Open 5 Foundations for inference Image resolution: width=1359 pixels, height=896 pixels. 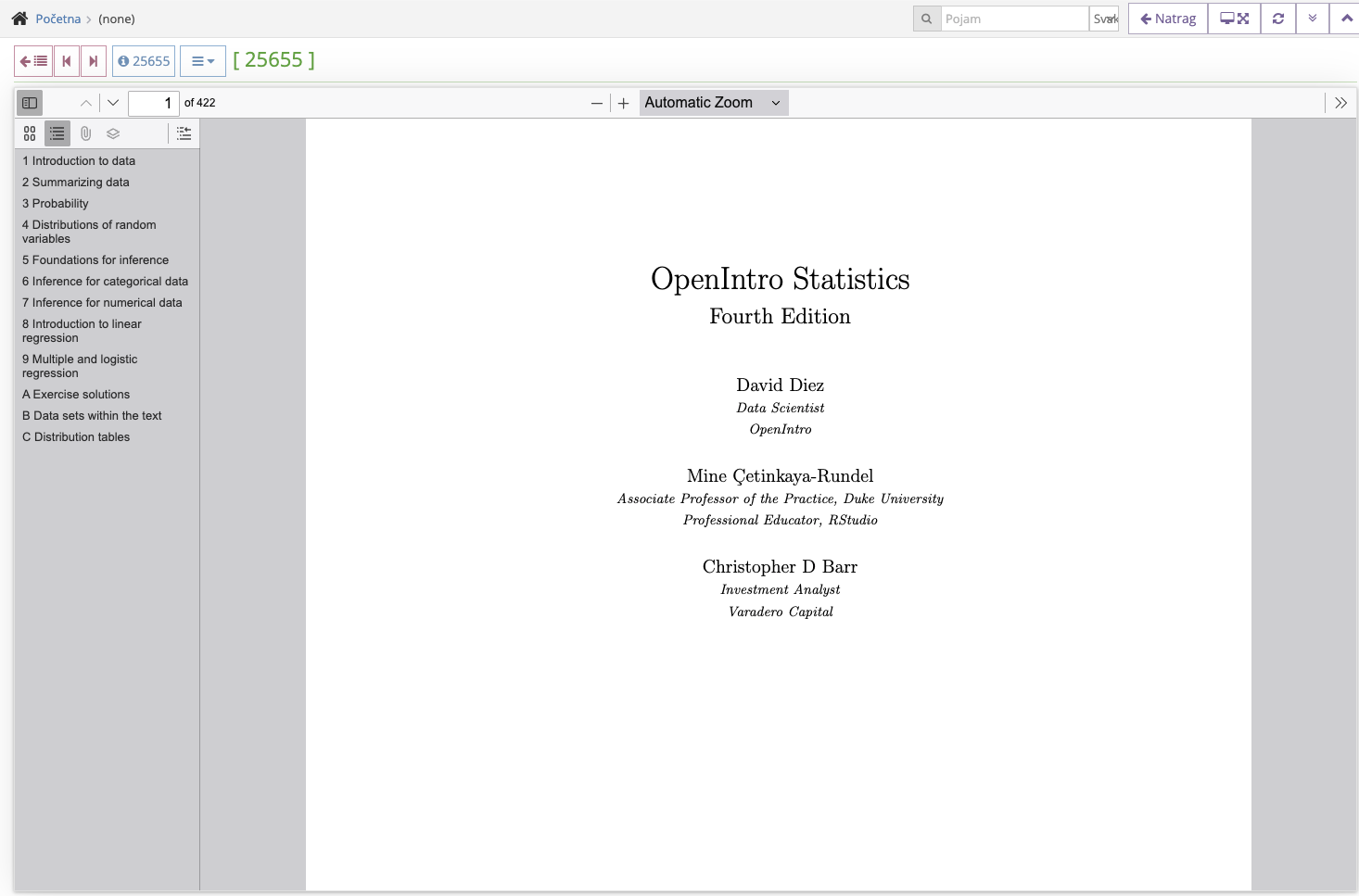95,260
